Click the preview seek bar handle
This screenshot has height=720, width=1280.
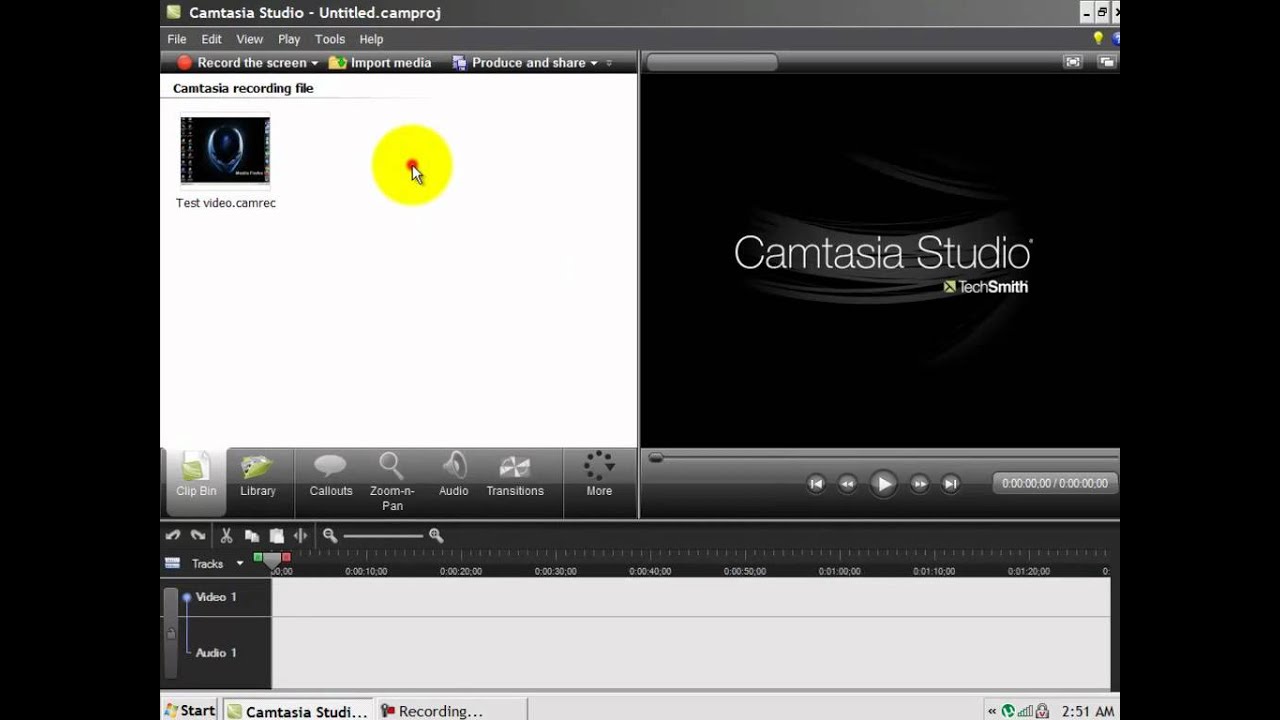[655, 458]
